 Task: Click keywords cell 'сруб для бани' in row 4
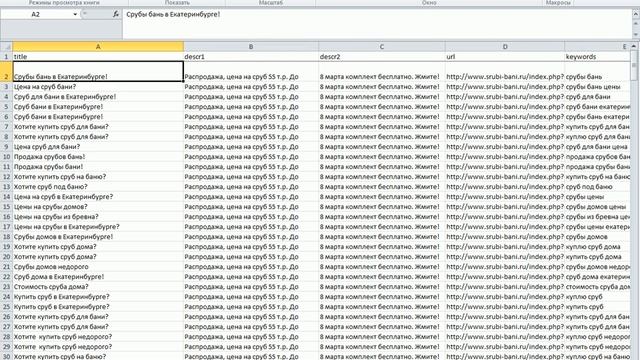(x=598, y=97)
